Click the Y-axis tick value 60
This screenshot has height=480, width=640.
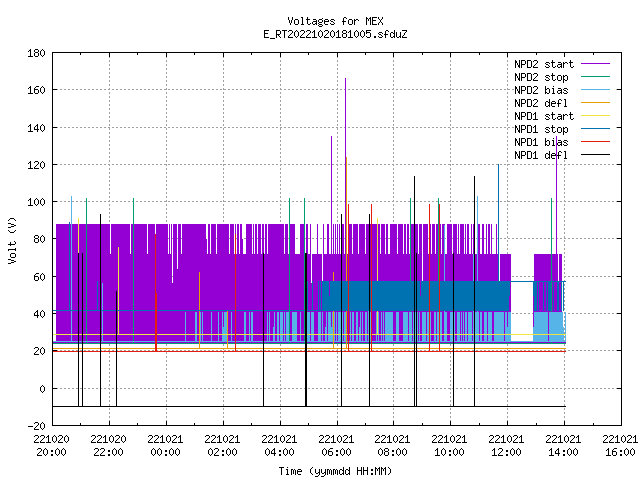[39, 277]
